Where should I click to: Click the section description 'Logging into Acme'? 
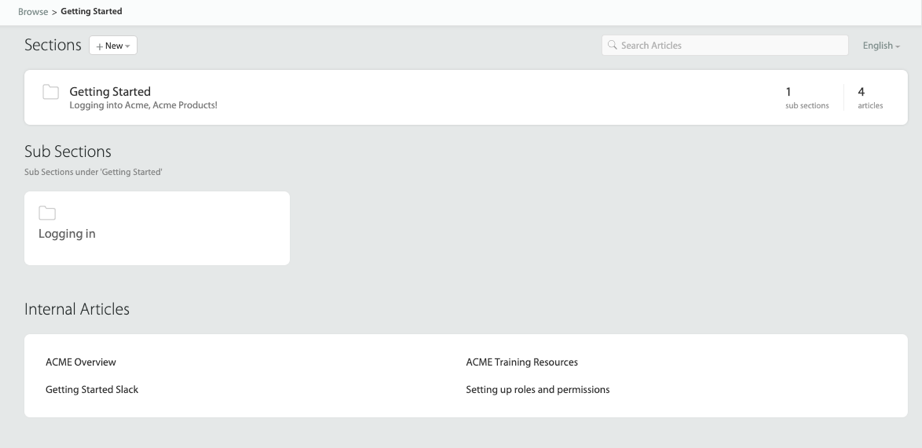pyautogui.click(x=143, y=105)
